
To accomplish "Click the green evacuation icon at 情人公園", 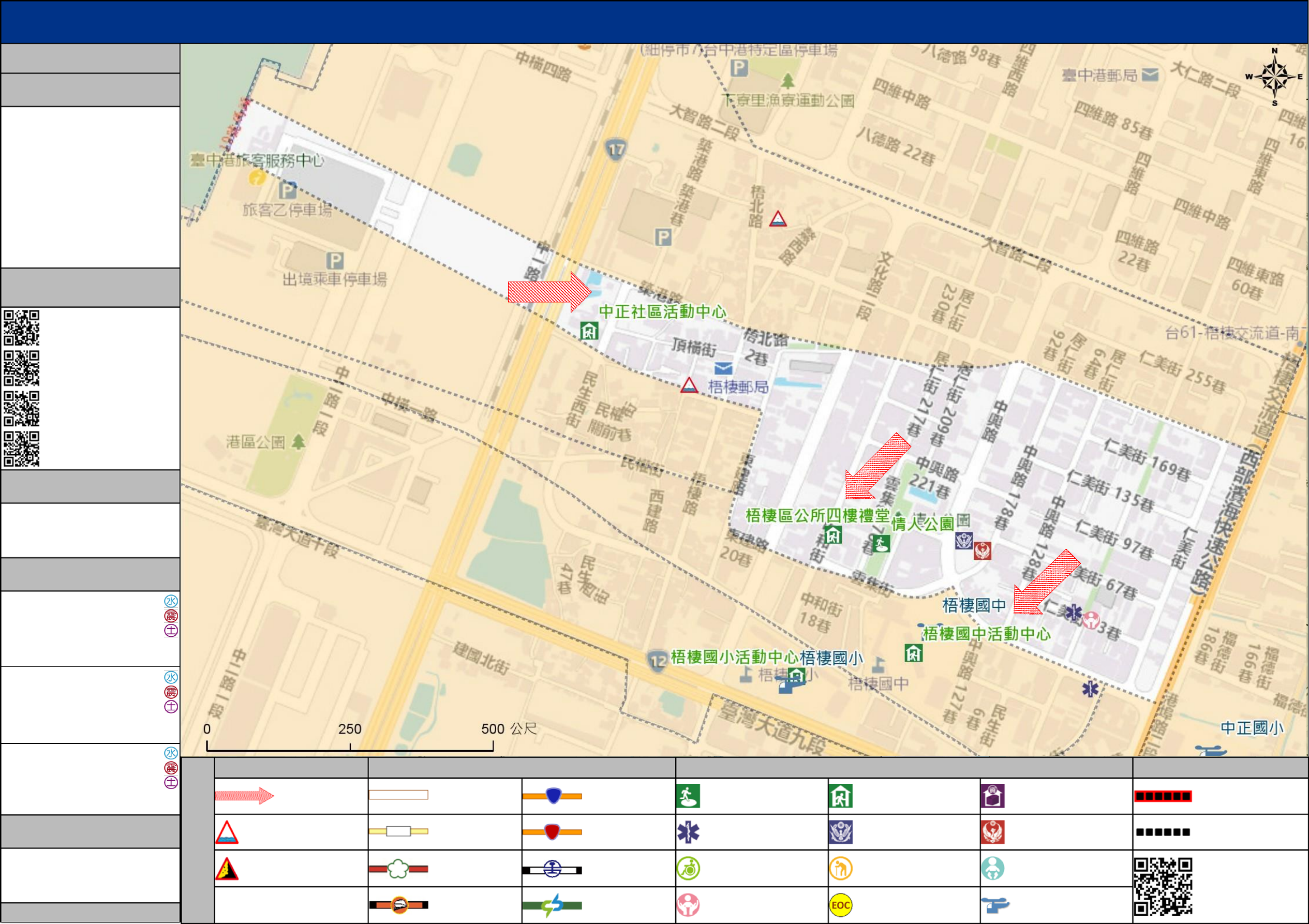I will point(881,543).
